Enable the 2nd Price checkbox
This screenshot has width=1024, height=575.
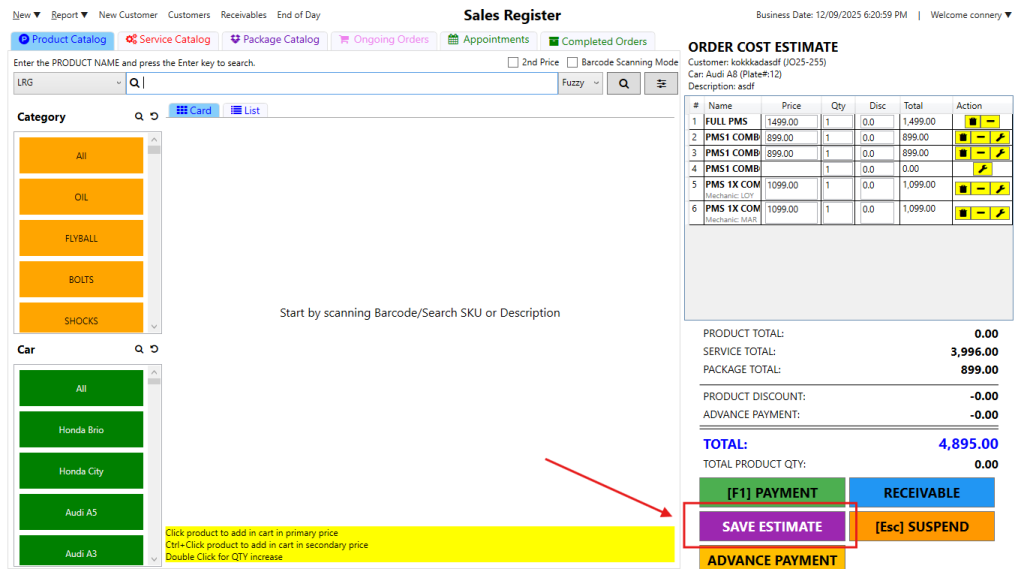tap(513, 63)
